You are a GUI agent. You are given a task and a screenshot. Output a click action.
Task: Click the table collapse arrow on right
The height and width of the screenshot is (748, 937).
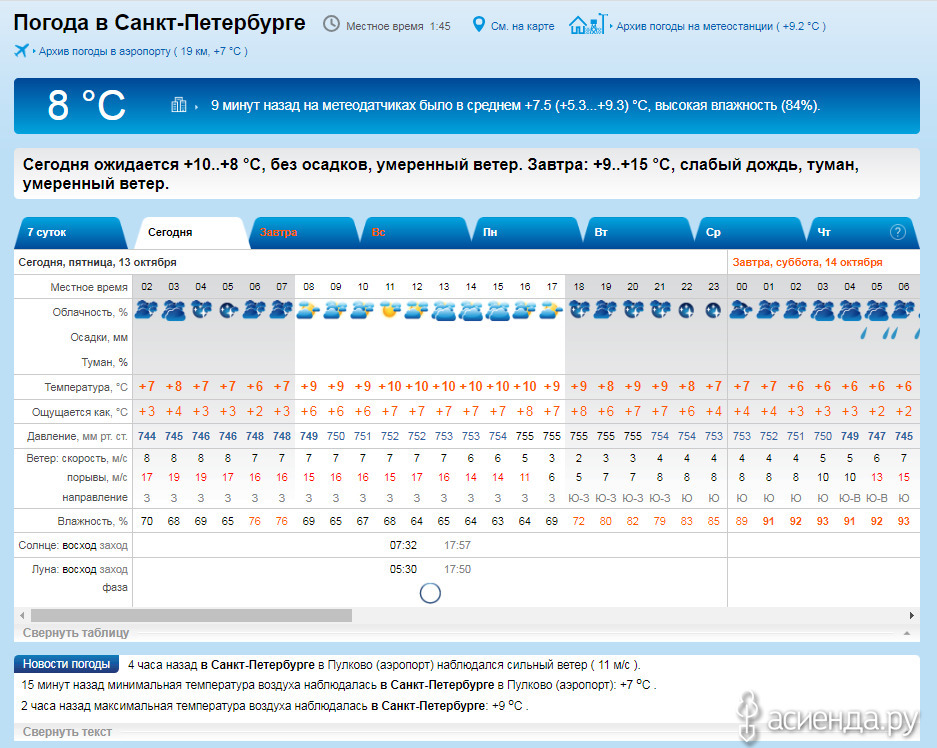coord(906,634)
